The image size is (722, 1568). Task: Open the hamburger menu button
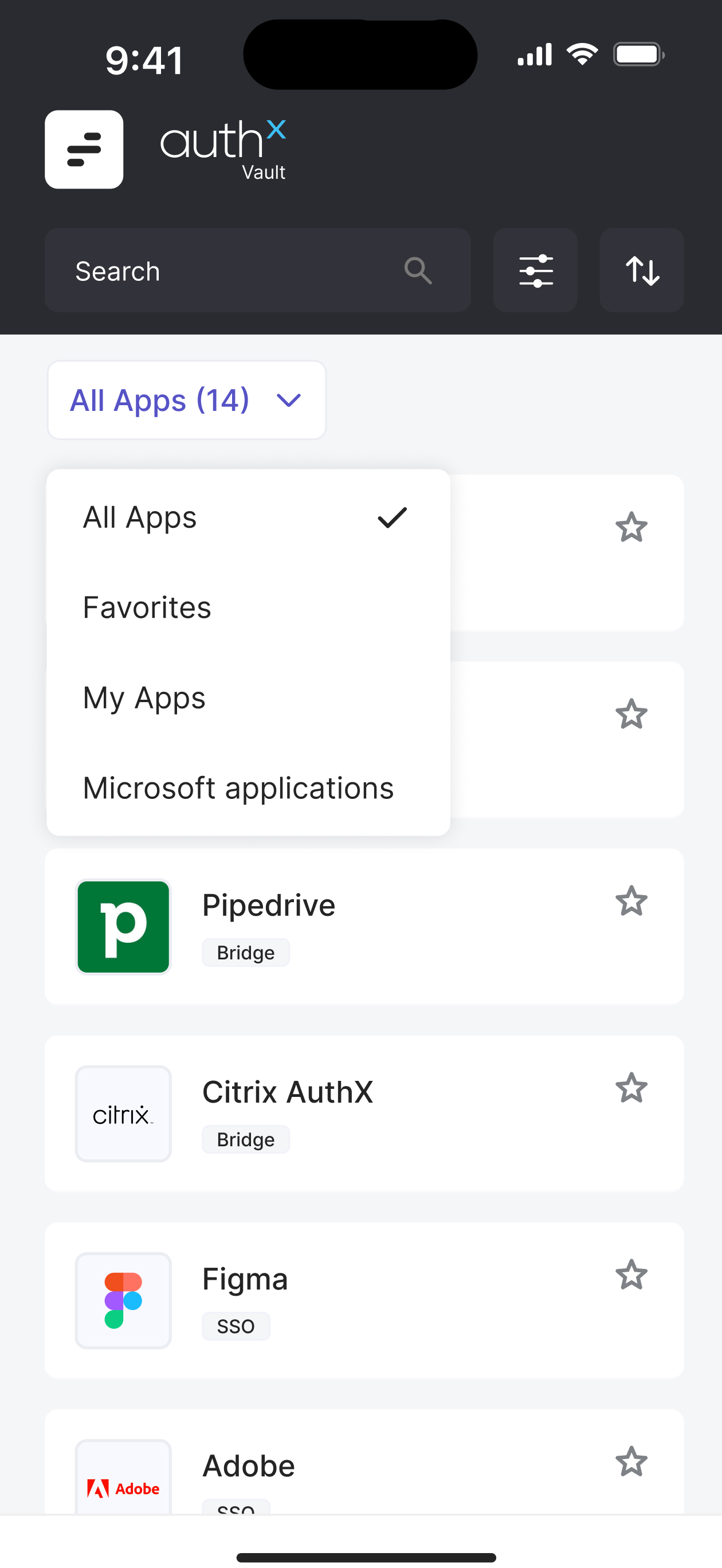[84, 149]
